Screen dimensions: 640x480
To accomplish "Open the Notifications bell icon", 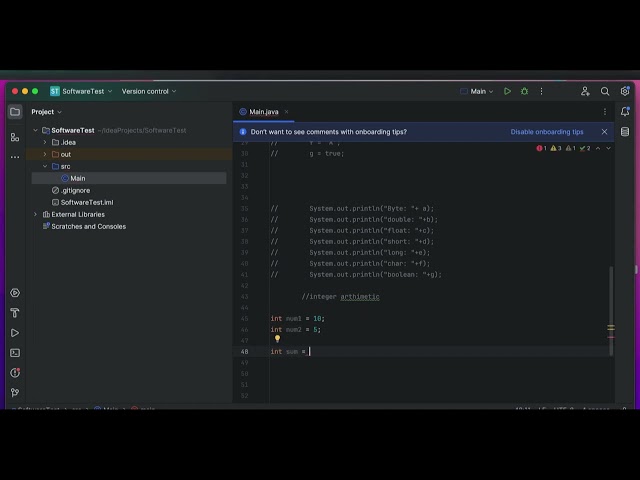I will (625, 111).
